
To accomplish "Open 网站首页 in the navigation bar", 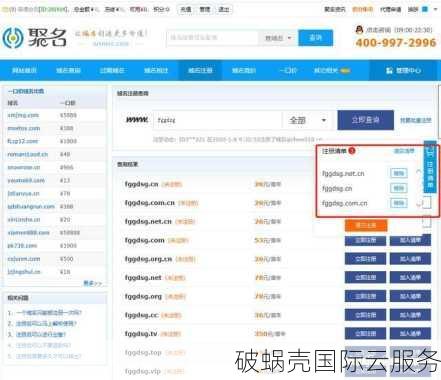I will click(x=24, y=71).
